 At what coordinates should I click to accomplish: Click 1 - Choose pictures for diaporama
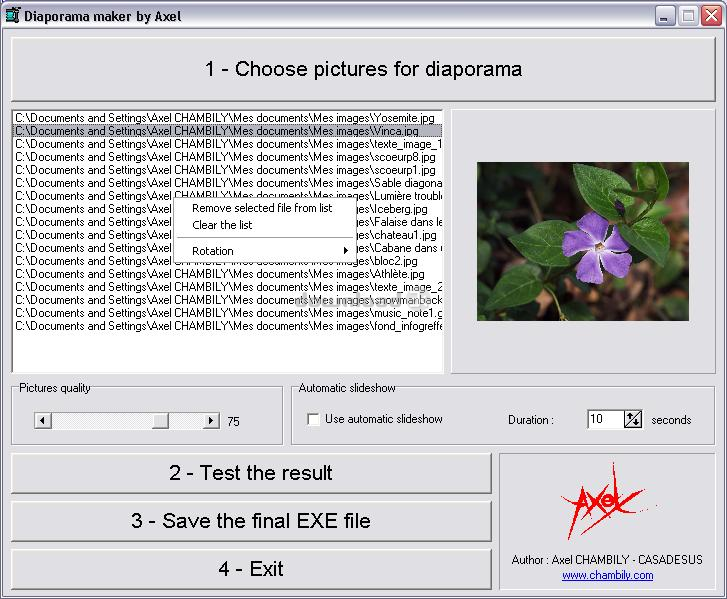pyautogui.click(x=363, y=69)
